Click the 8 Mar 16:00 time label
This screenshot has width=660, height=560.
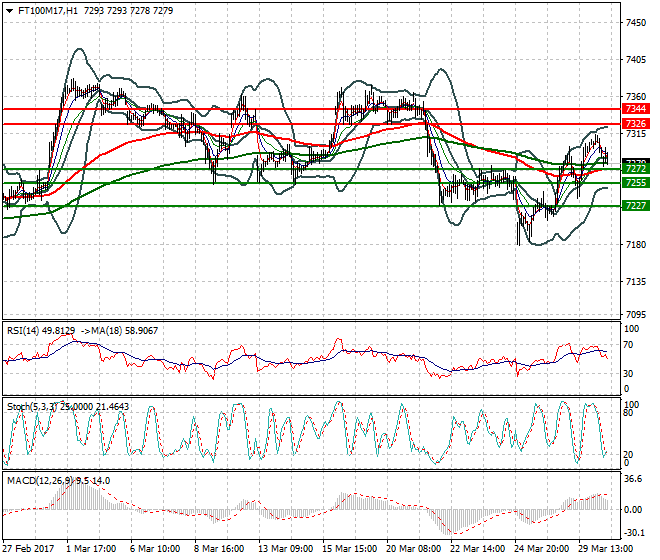pyautogui.click(x=219, y=549)
